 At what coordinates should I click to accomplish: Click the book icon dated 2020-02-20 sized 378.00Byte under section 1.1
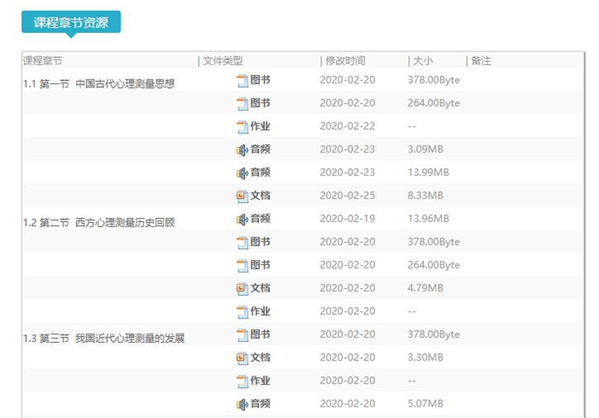click(x=242, y=81)
